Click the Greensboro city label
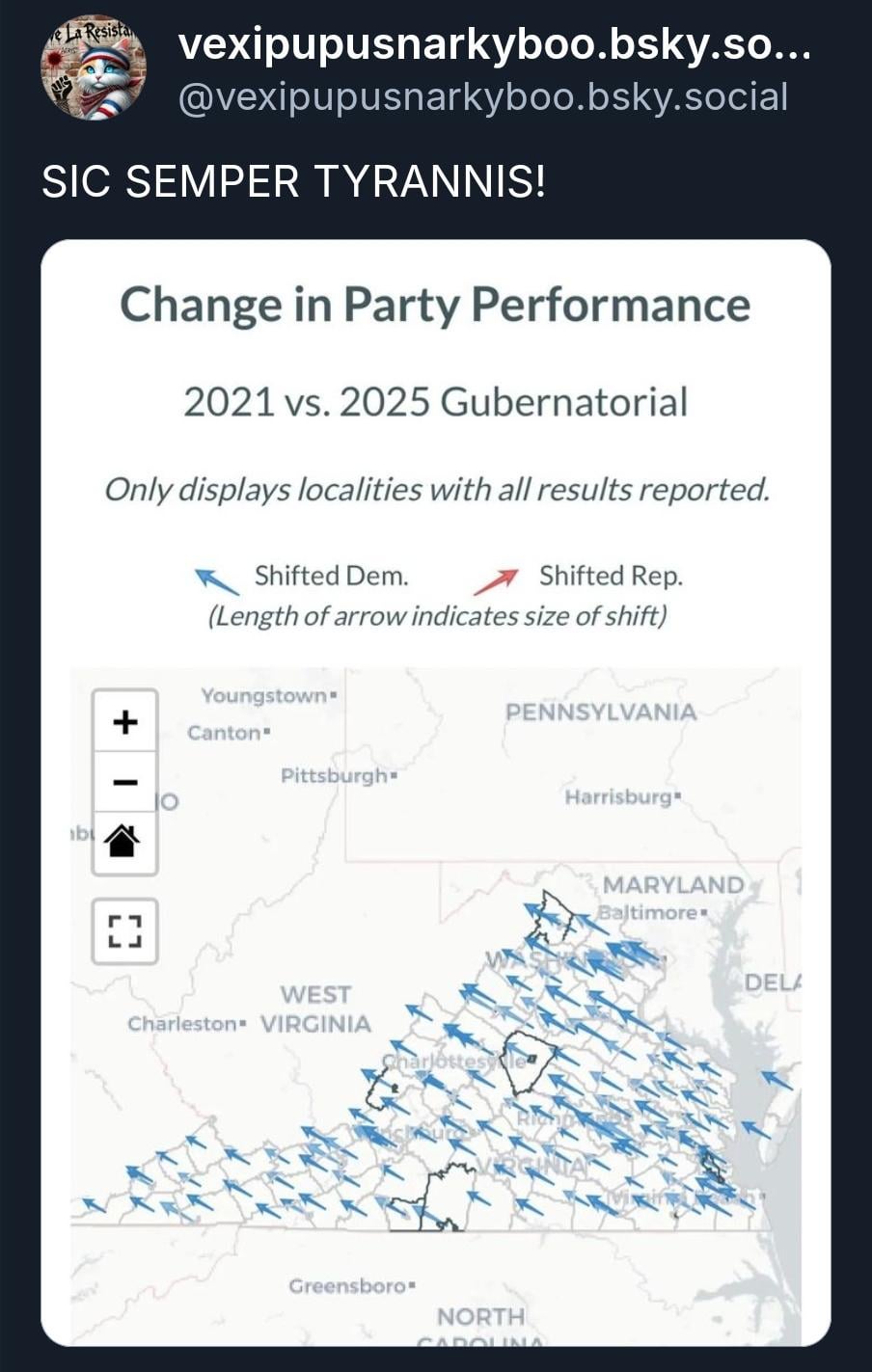The image size is (872, 1372). click(x=346, y=1286)
